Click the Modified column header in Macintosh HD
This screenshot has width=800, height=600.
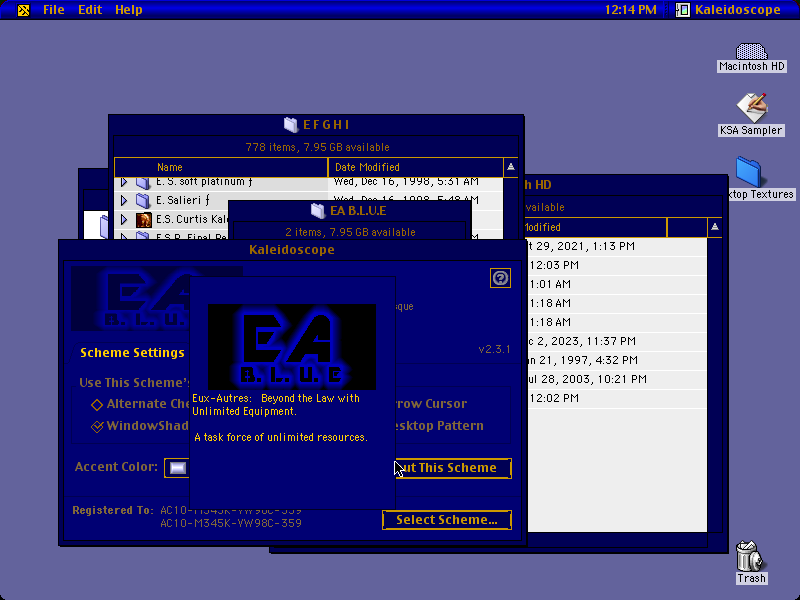tap(594, 227)
